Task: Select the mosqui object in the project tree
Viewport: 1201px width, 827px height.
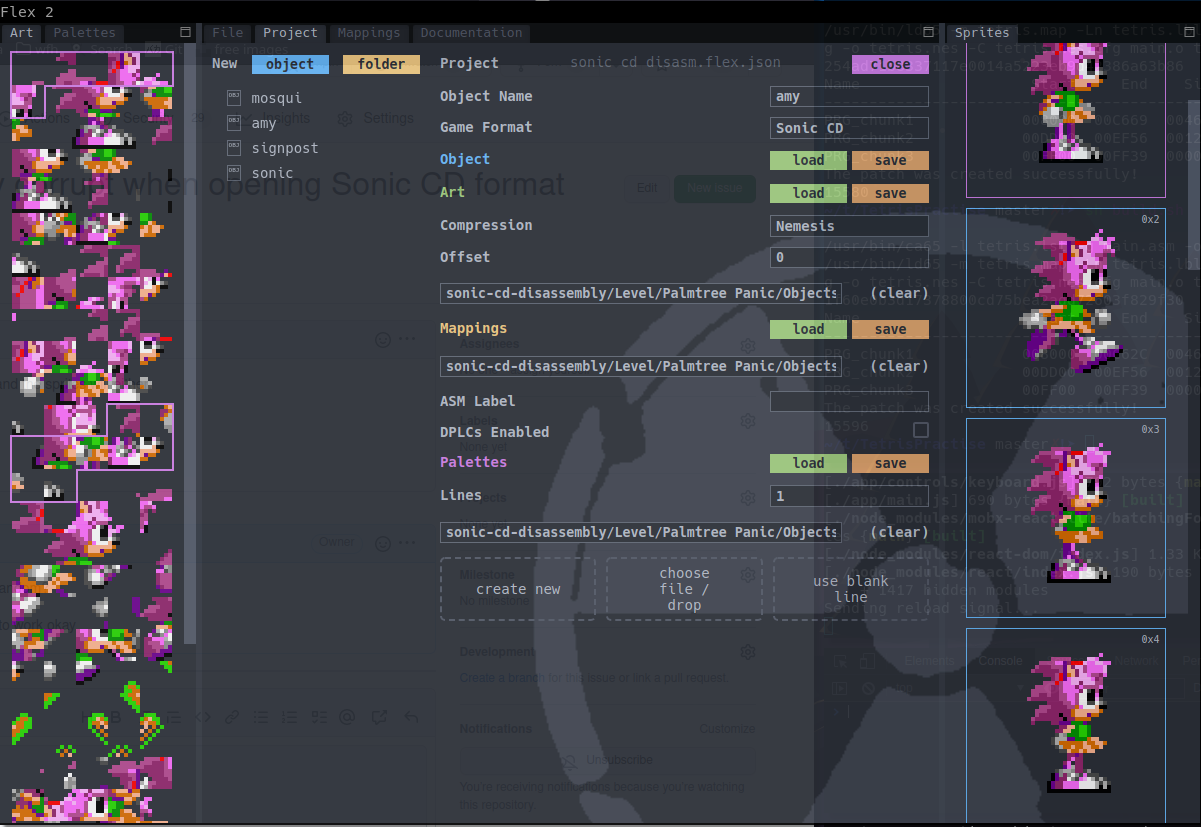Action: coord(276,98)
